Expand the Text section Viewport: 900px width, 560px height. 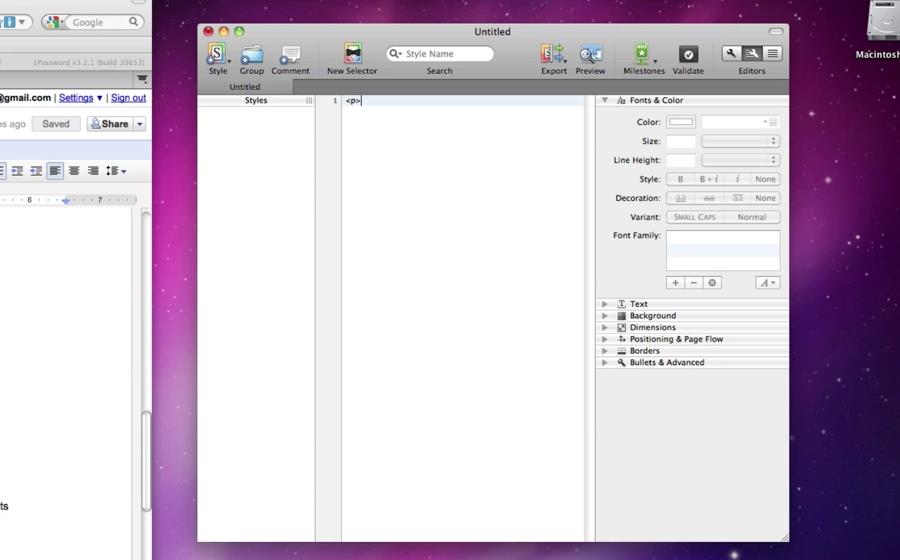604,304
